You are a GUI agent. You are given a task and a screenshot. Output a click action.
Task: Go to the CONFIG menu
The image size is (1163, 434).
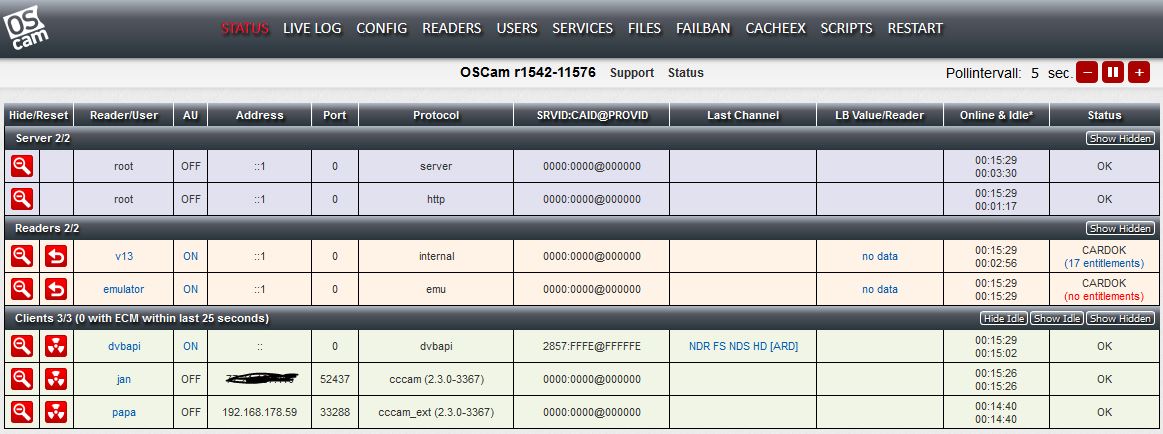click(381, 28)
